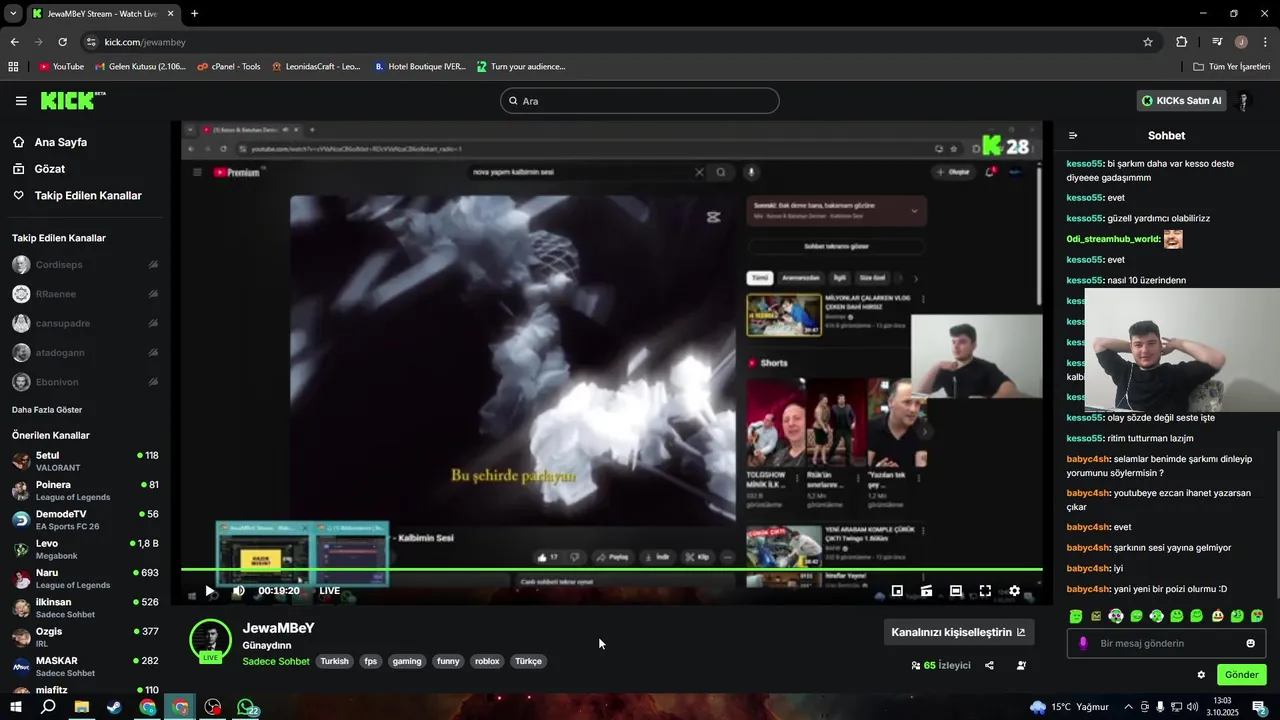This screenshot has width=1280, height=720.
Task: Click the JewaMBeY channel name
Action: click(278, 628)
